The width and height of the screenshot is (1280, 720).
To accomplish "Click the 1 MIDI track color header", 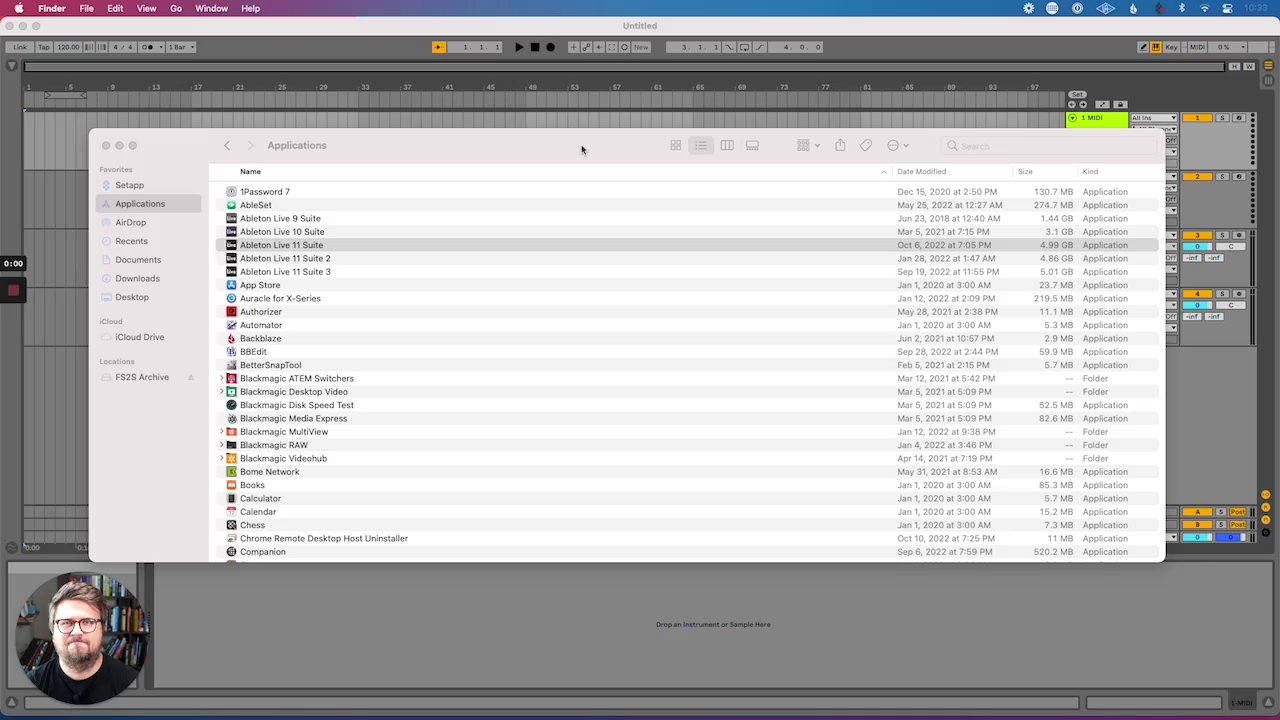I will pos(1097,118).
